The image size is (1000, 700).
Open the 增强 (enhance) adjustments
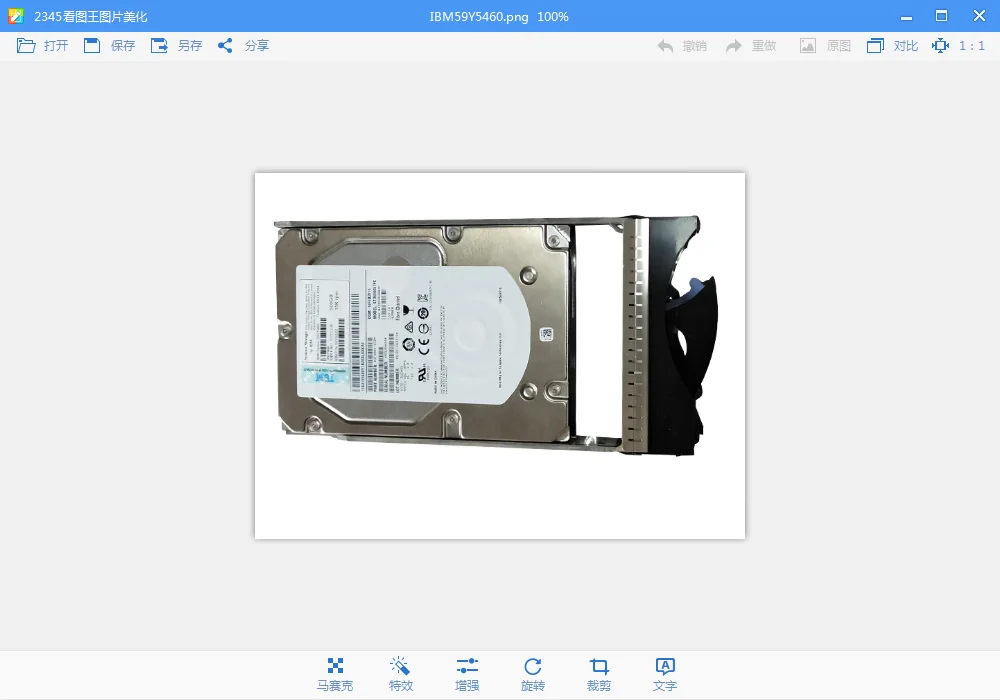click(x=467, y=675)
